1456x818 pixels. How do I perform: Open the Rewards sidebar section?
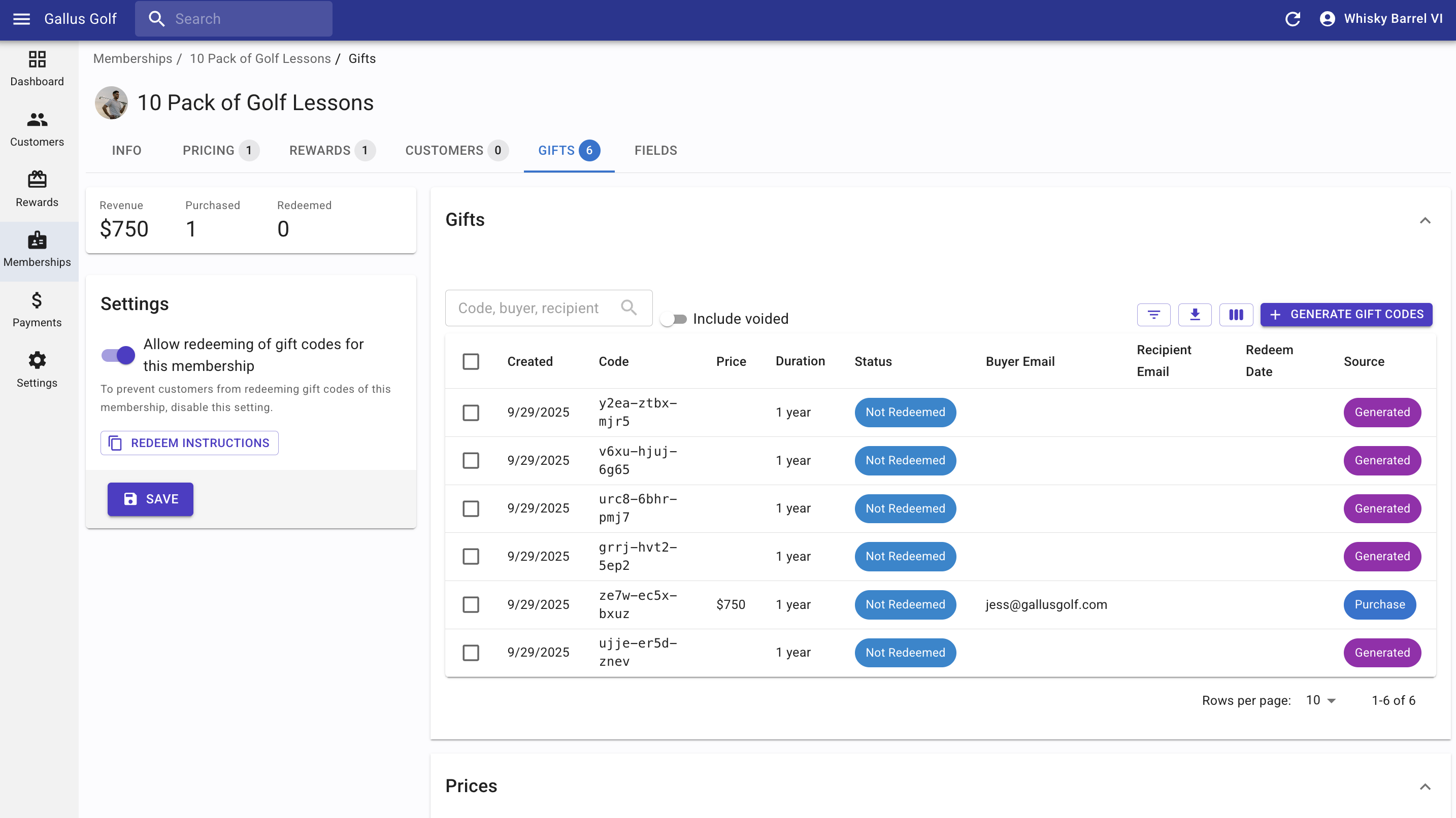(x=37, y=189)
